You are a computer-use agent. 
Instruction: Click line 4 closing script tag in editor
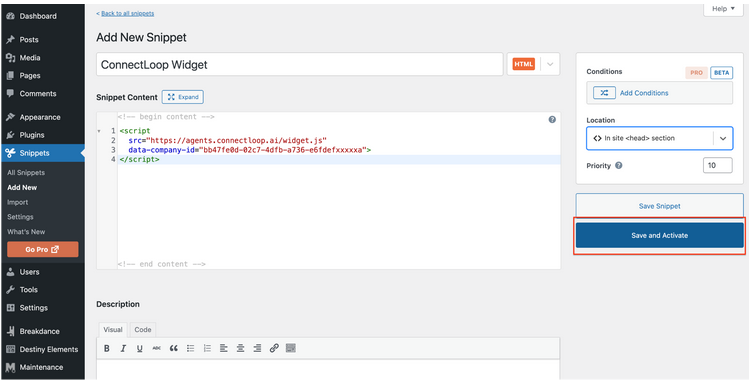pos(139,159)
